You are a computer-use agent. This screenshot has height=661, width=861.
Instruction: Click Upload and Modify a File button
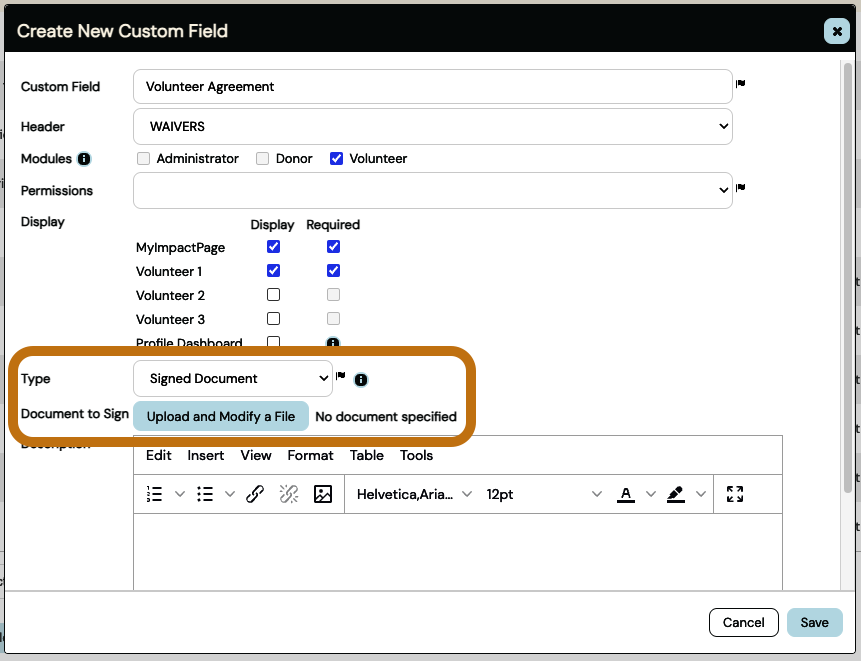coord(221,416)
